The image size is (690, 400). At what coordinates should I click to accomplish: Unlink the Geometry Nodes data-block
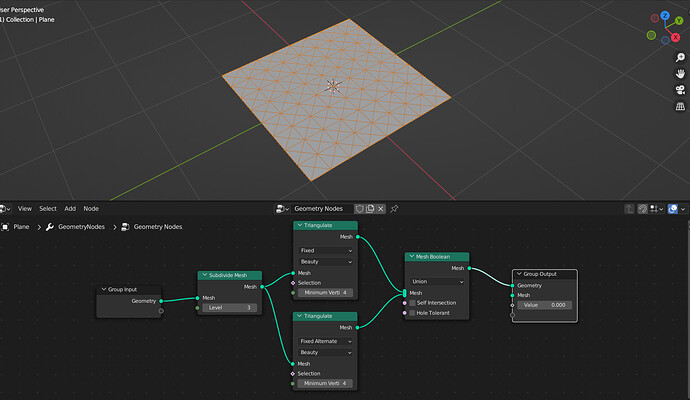pyautogui.click(x=381, y=209)
